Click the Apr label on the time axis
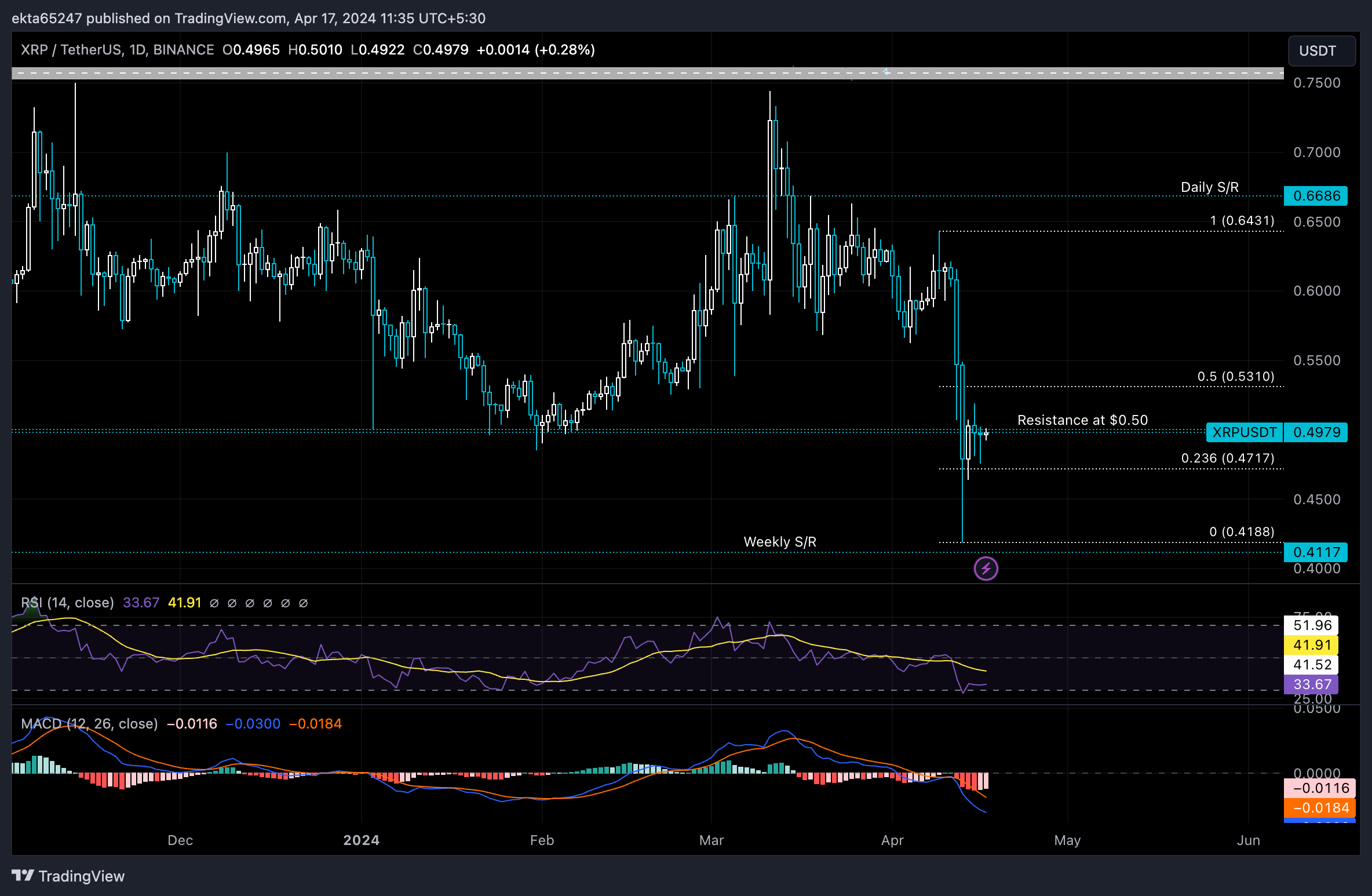This screenshot has height=896, width=1372. point(892,840)
